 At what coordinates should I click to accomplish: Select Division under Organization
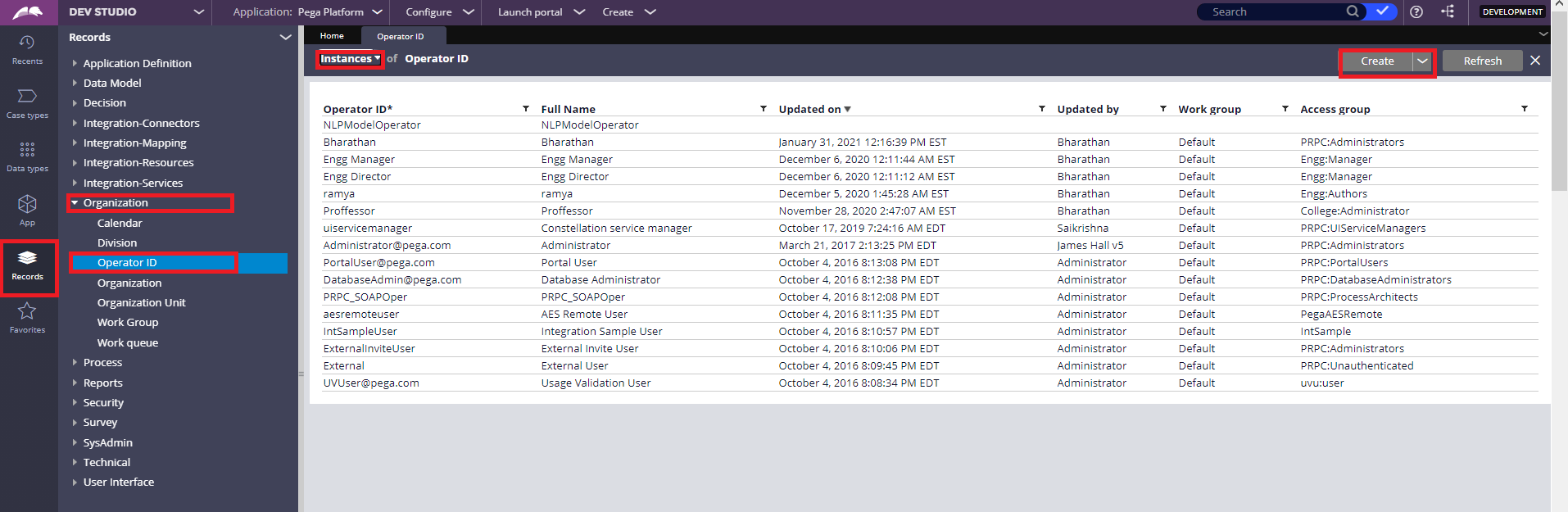tap(117, 242)
